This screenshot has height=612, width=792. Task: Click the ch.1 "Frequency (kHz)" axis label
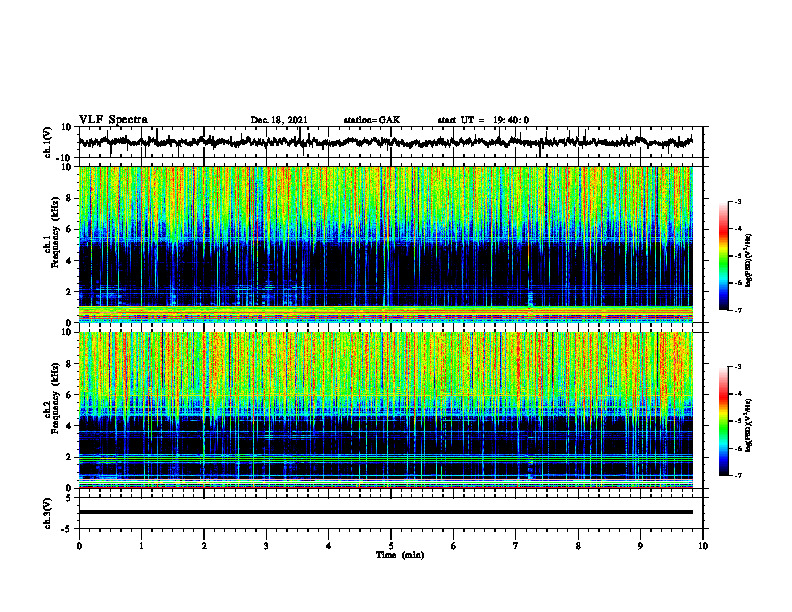[56, 232]
